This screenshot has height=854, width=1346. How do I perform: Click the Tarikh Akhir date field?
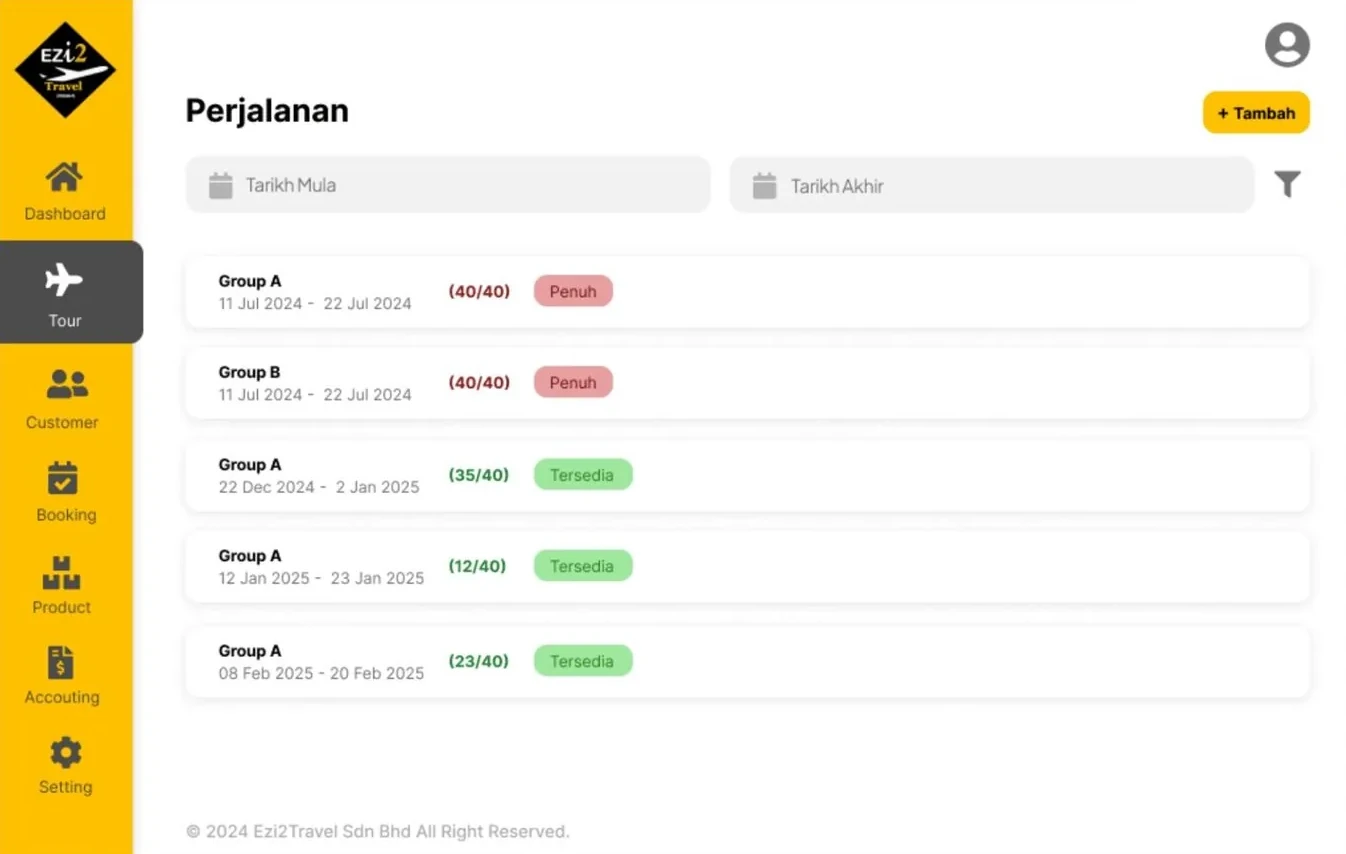pos(991,185)
